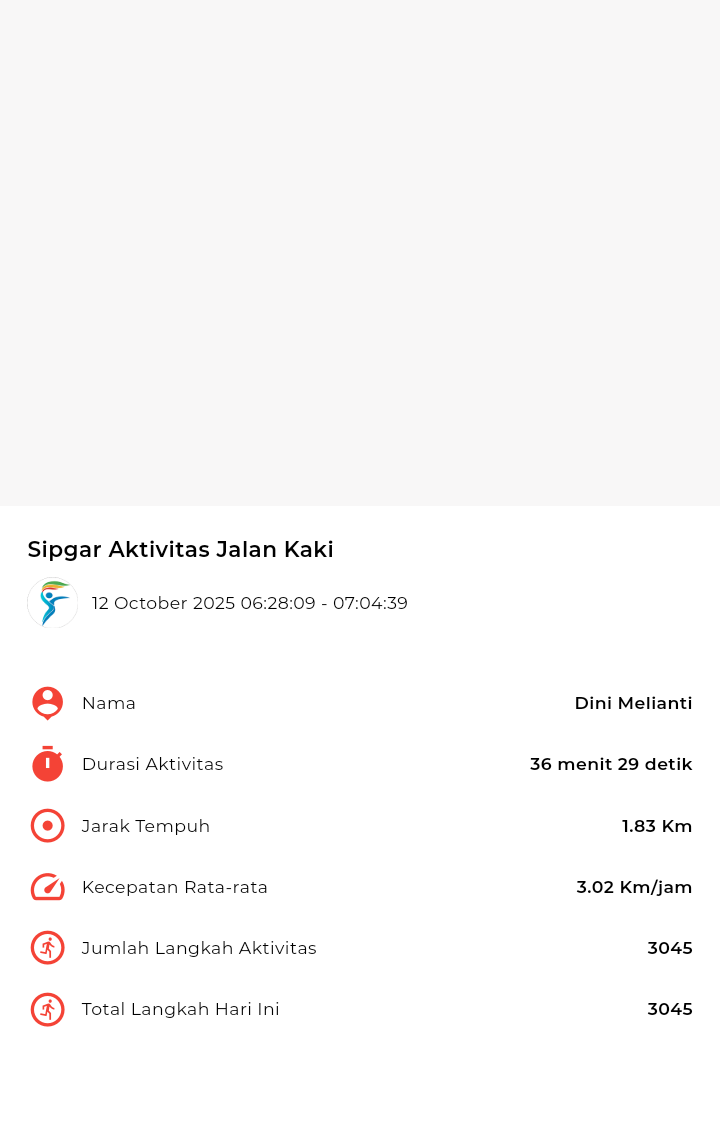The height and width of the screenshot is (1142, 720).
Task: Click the person icon beside Nama
Action: click(x=47, y=703)
